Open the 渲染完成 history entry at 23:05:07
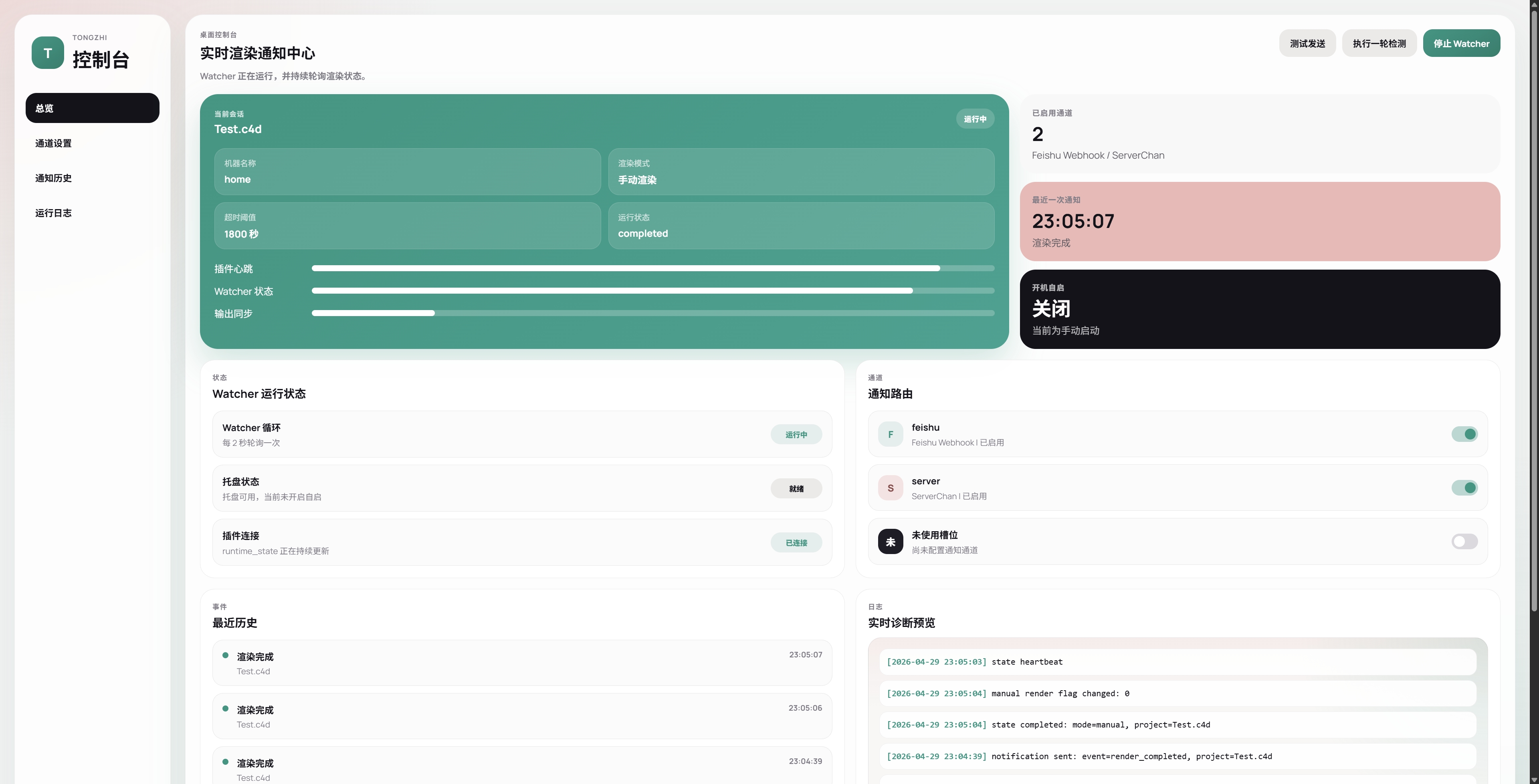Image resolution: width=1539 pixels, height=784 pixels. [x=522, y=663]
